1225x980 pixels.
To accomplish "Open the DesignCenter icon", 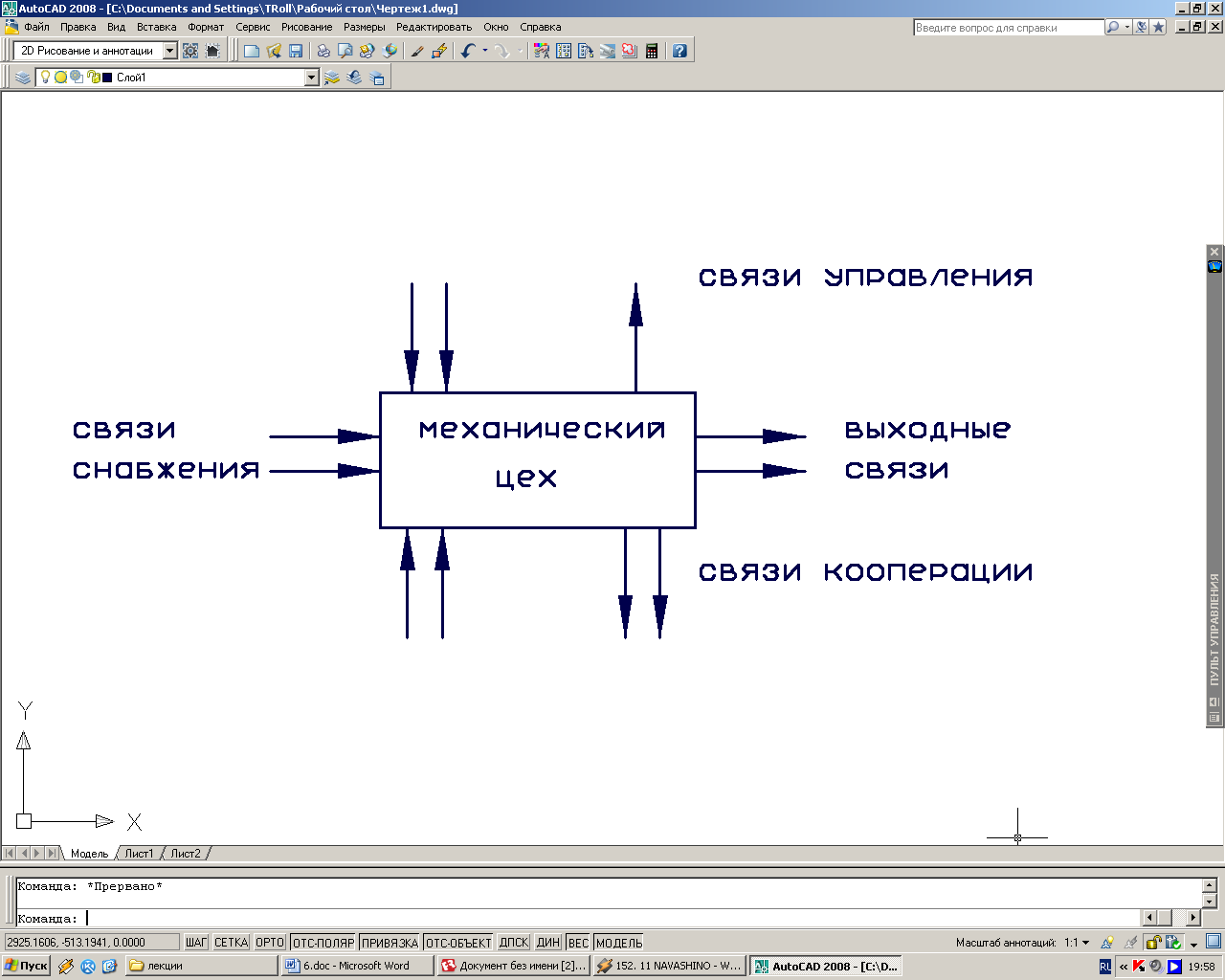I will pyautogui.click(x=564, y=51).
